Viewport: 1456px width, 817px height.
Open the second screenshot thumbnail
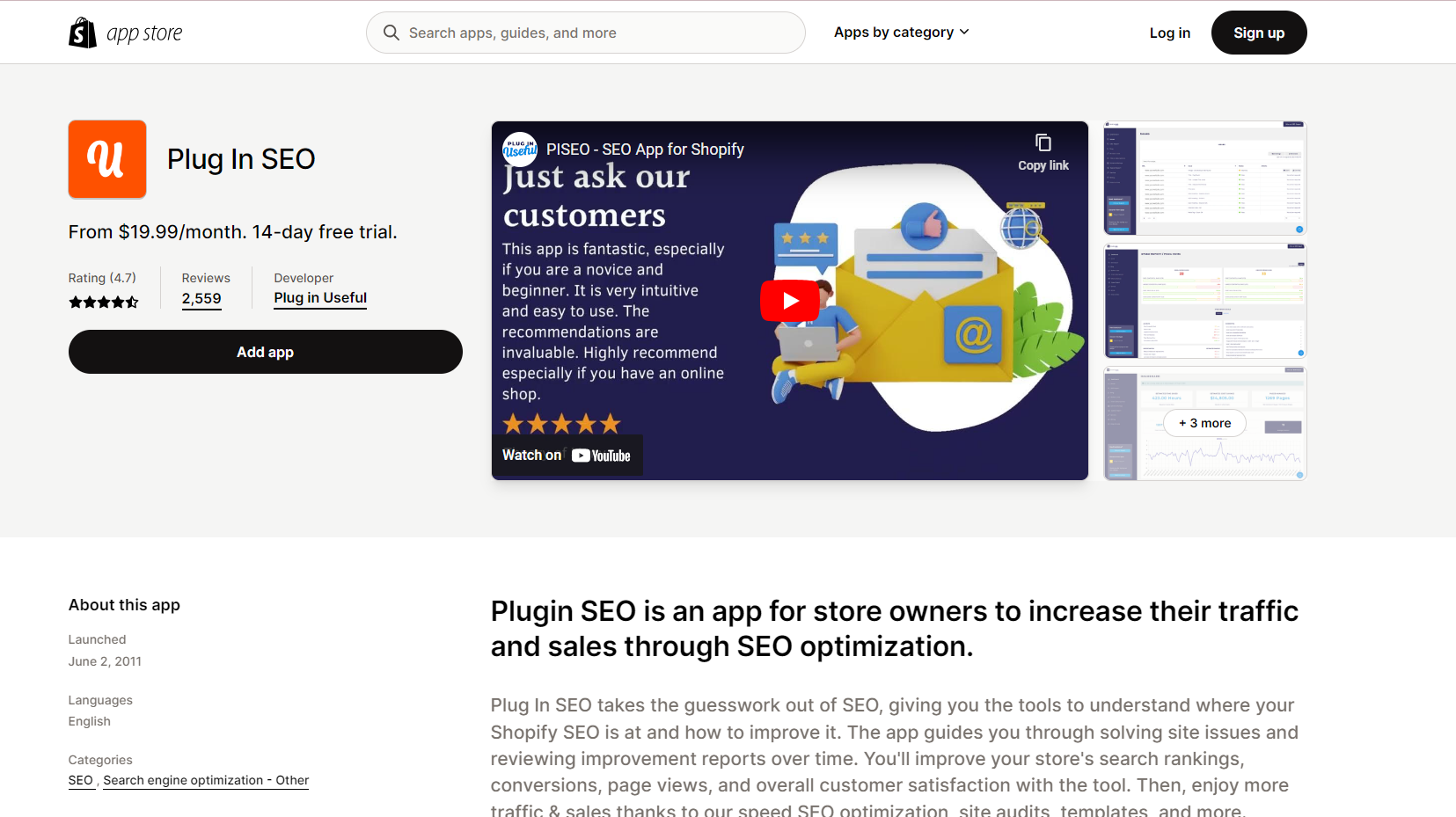coord(1205,301)
